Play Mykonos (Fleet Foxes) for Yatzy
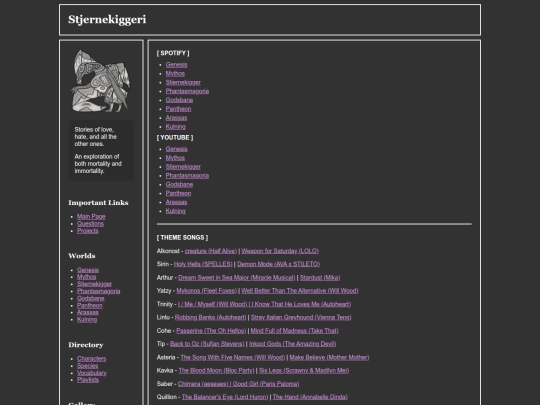The width and height of the screenshot is (540, 405). [x=206, y=291]
